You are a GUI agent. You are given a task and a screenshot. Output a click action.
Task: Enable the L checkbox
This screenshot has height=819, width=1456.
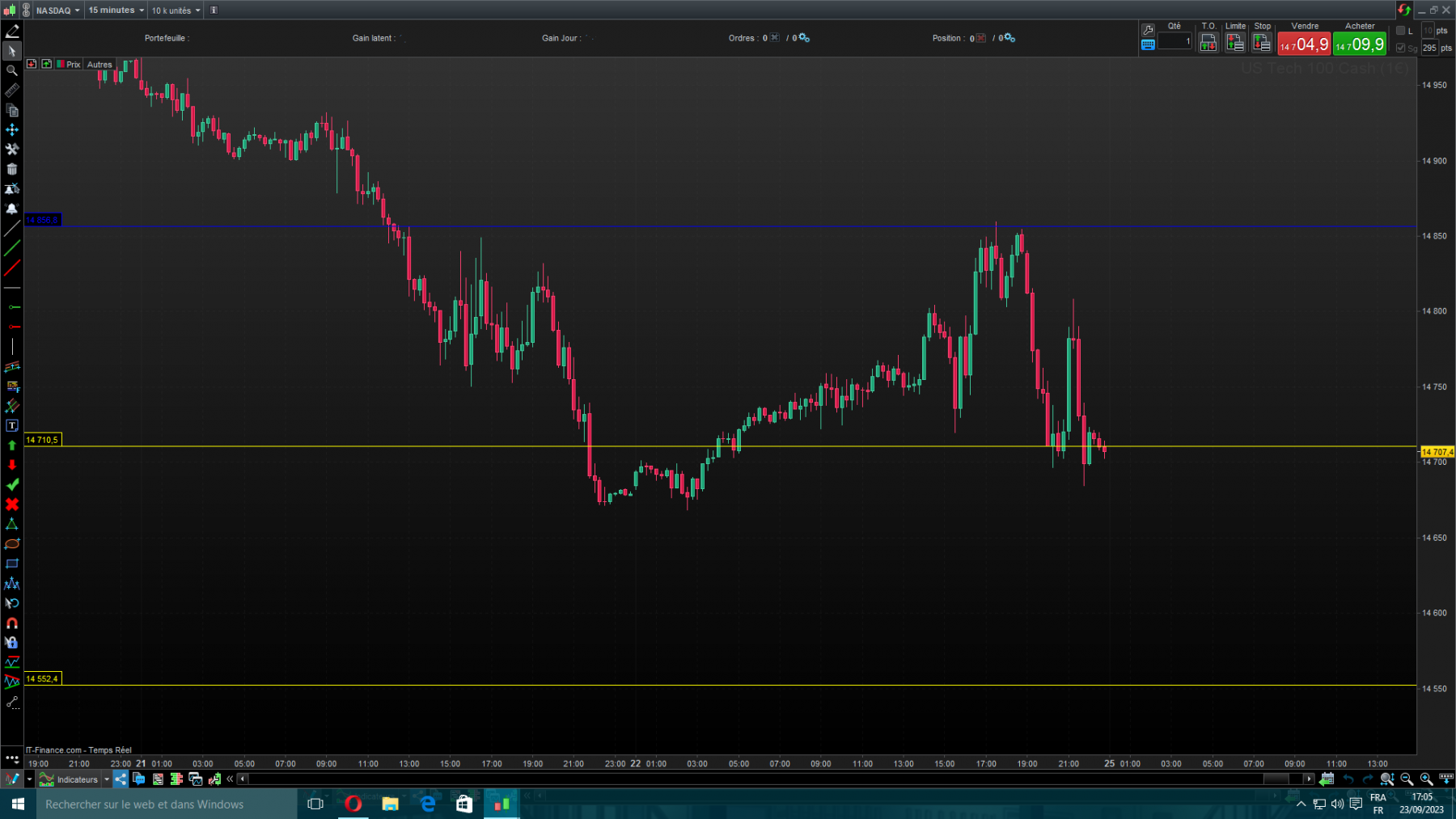pos(1401,31)
